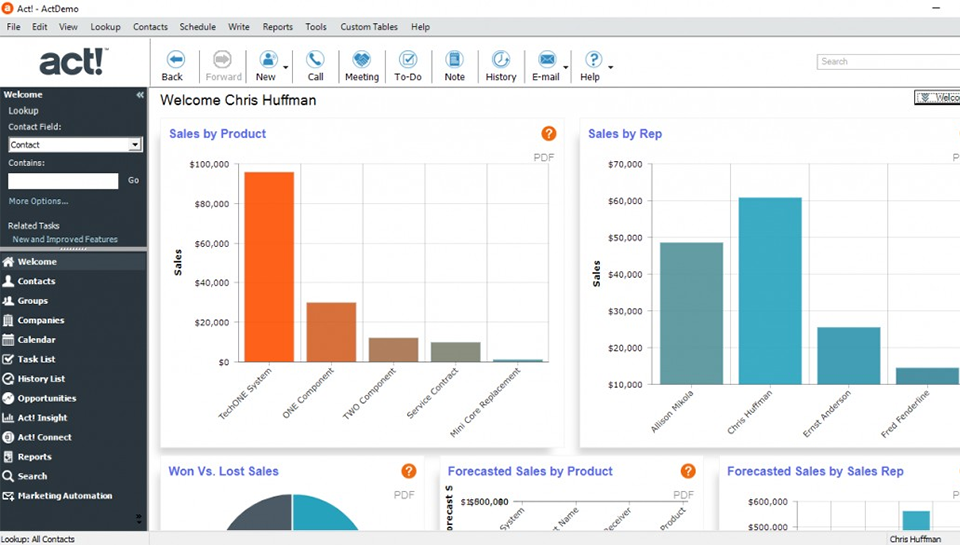Open the Contact Field combo box
This screenshot has height=545, width=960.
tap(75, 145)
